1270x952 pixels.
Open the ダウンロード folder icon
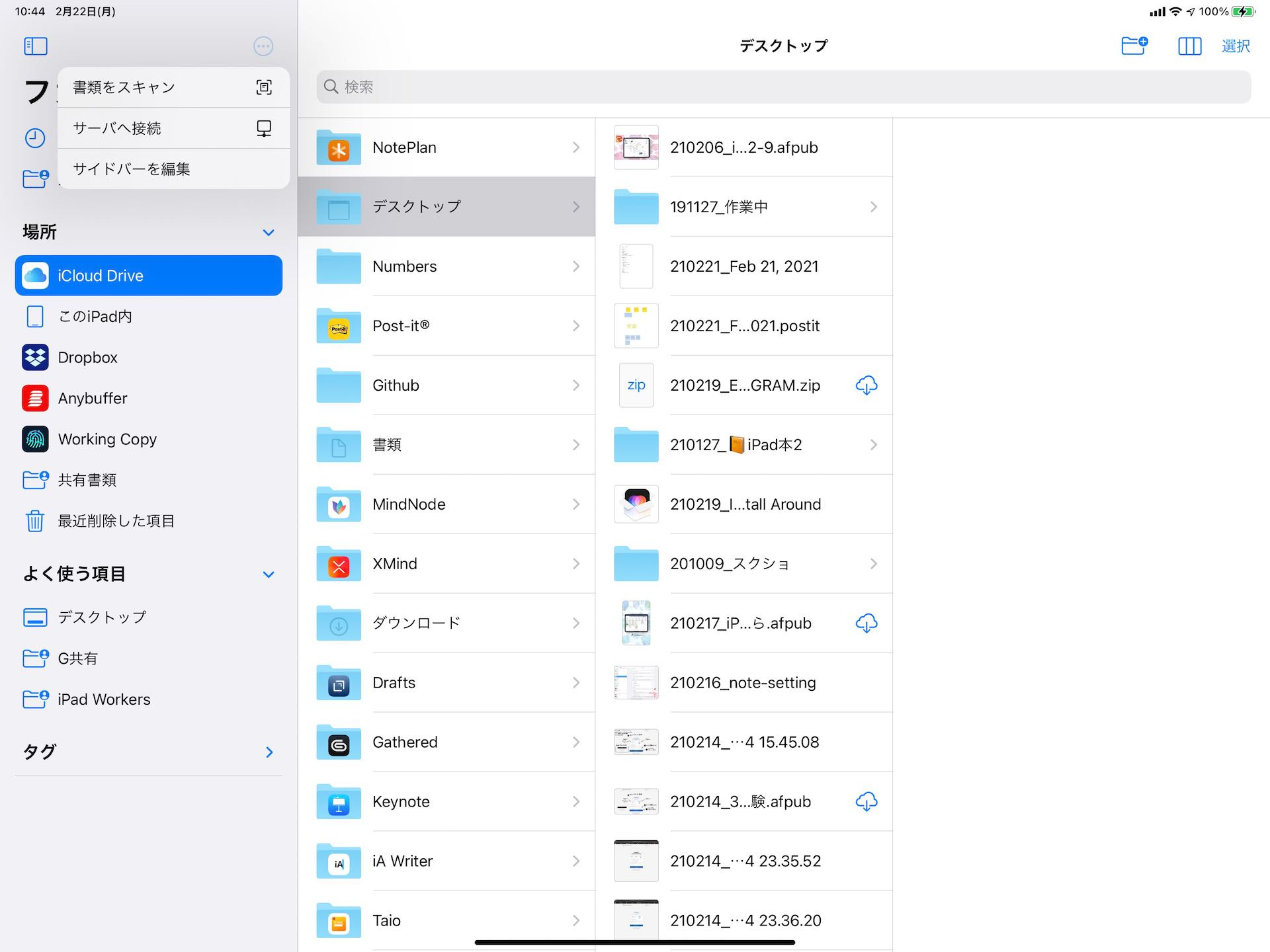[339, 624]
